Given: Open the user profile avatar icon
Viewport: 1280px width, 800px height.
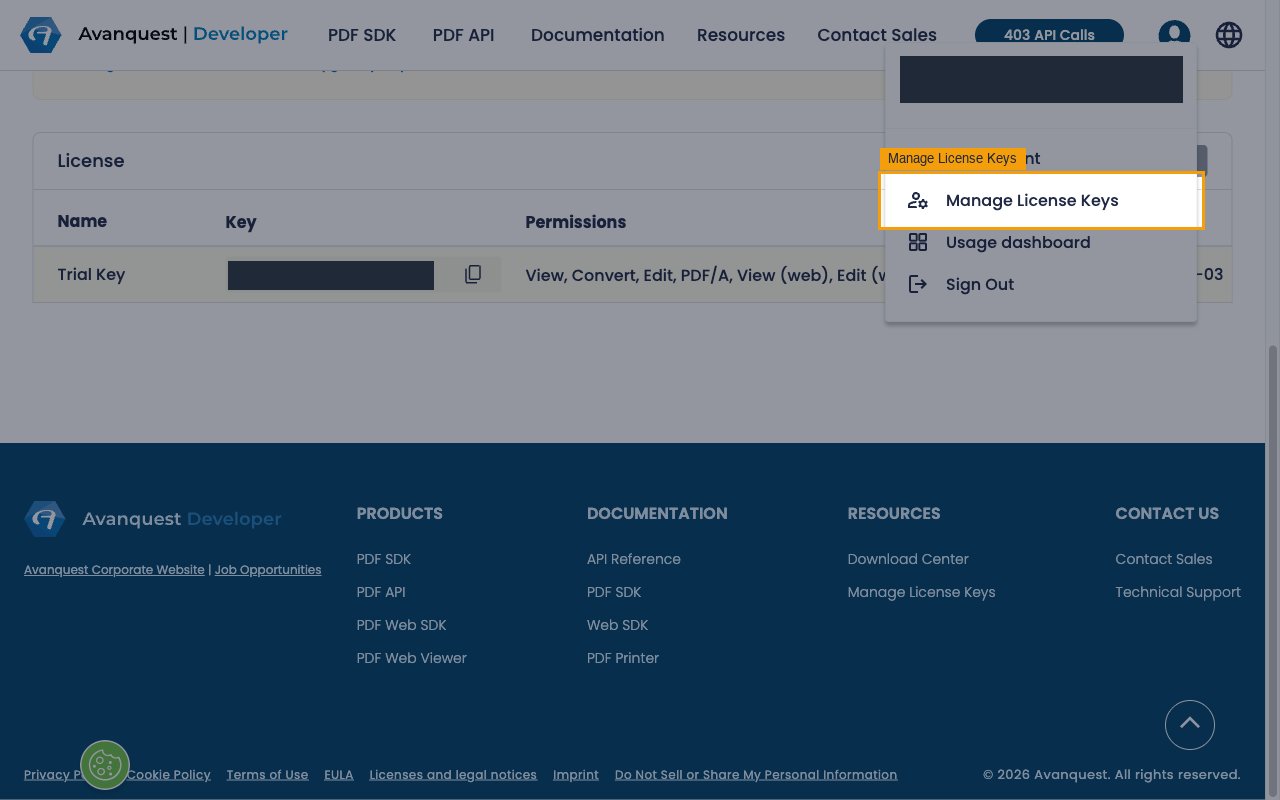Looking at the screenshot, I should (x=1174, y=35).
